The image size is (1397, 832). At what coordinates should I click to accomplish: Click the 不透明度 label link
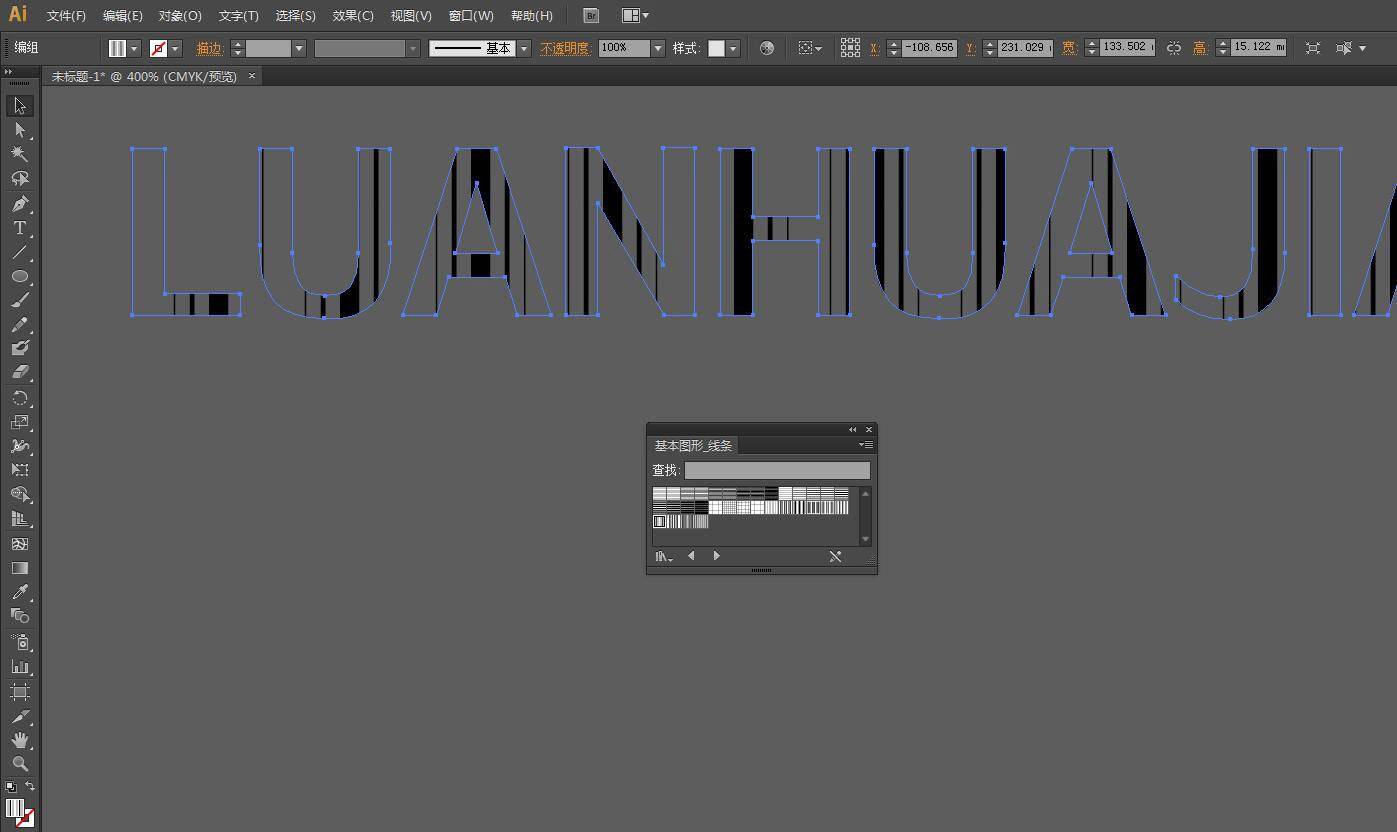[x=565, y=48]
